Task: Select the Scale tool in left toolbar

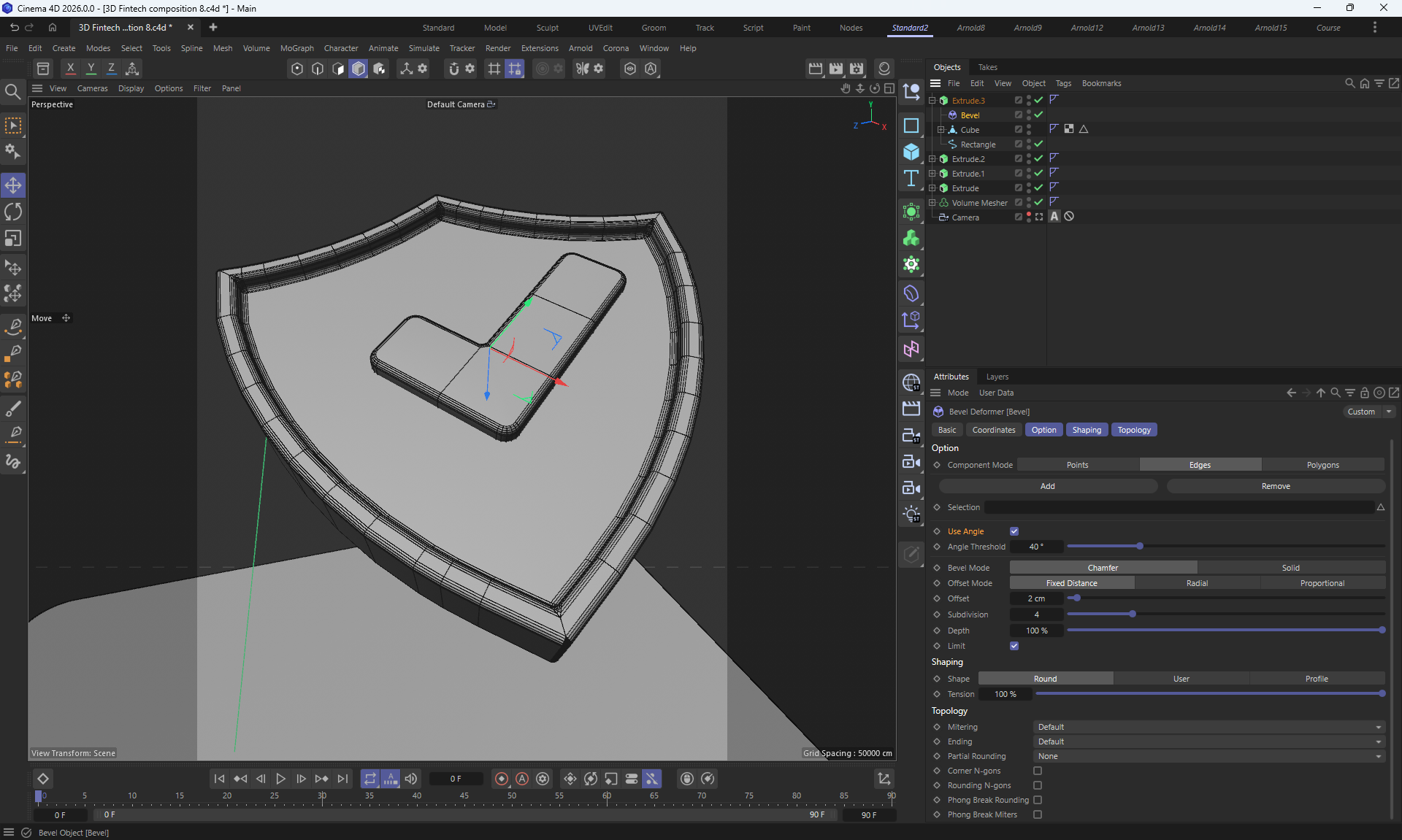Action: click(13, 239)
